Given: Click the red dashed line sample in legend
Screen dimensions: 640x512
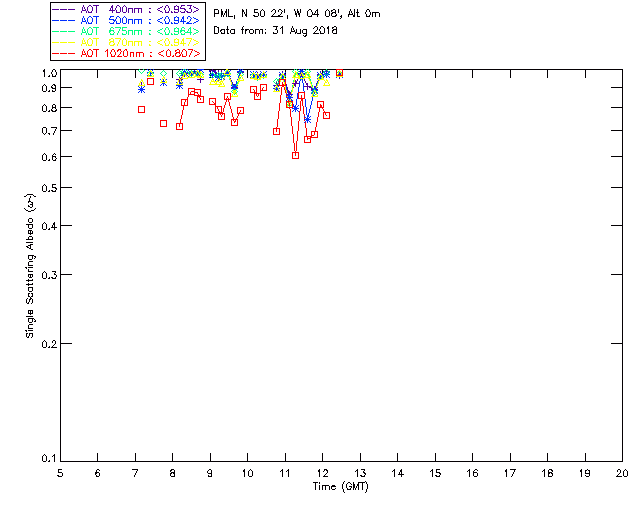Looking at the screenshot, I should point(64,53).
